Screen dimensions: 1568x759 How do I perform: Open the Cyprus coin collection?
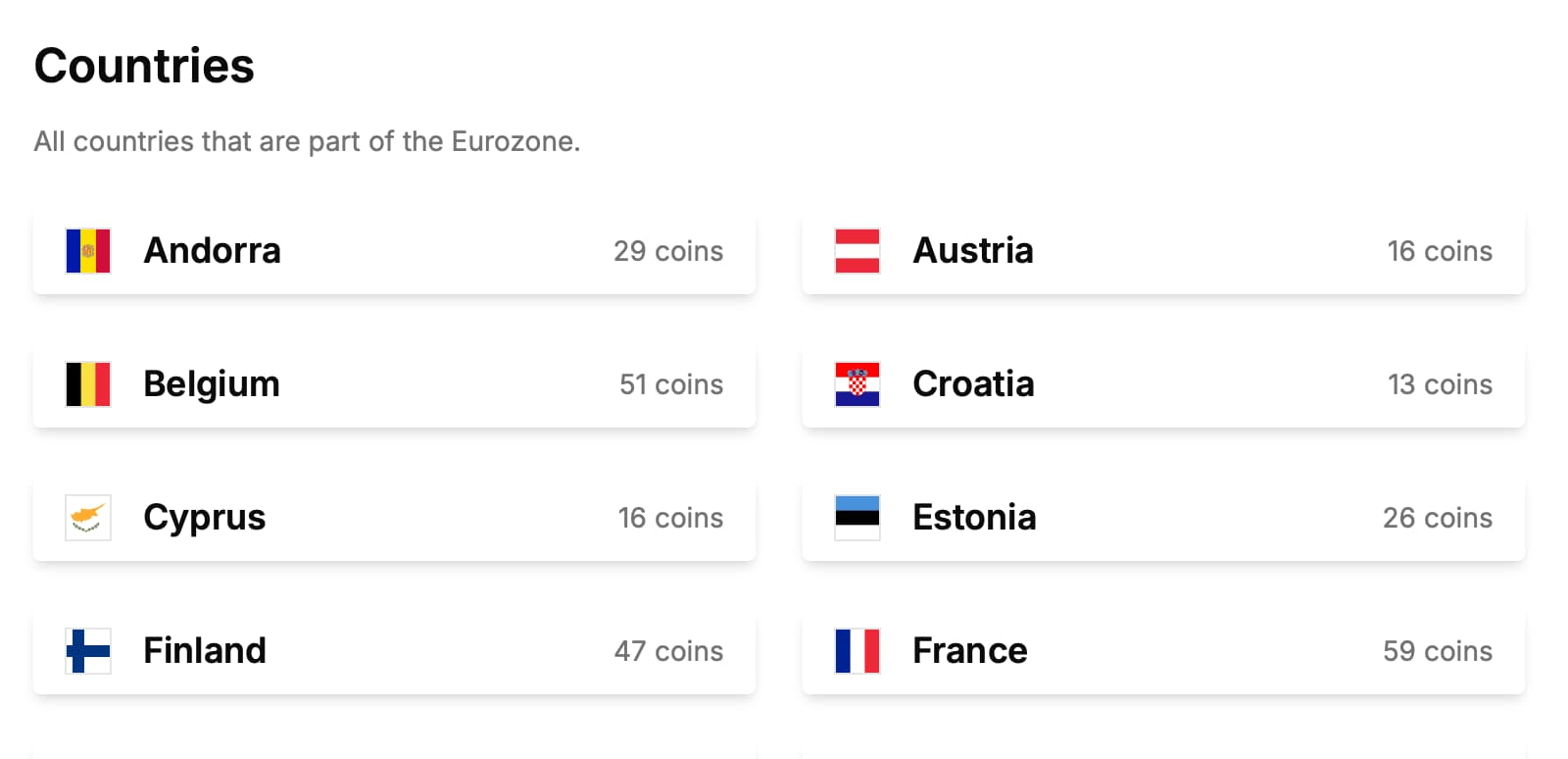pyautogui.click(x=394, y=518)
